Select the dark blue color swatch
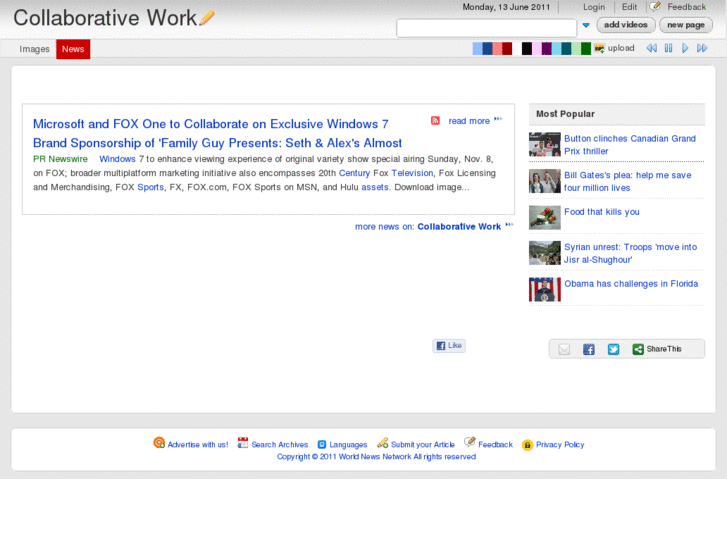This screenshot has width=727, height=545. (x=487, y=48)
